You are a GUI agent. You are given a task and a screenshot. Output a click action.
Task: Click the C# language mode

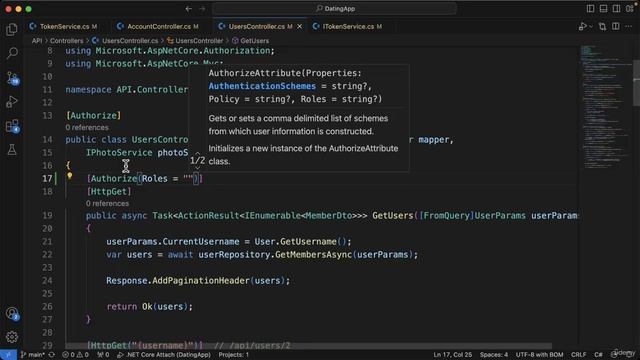598,355
